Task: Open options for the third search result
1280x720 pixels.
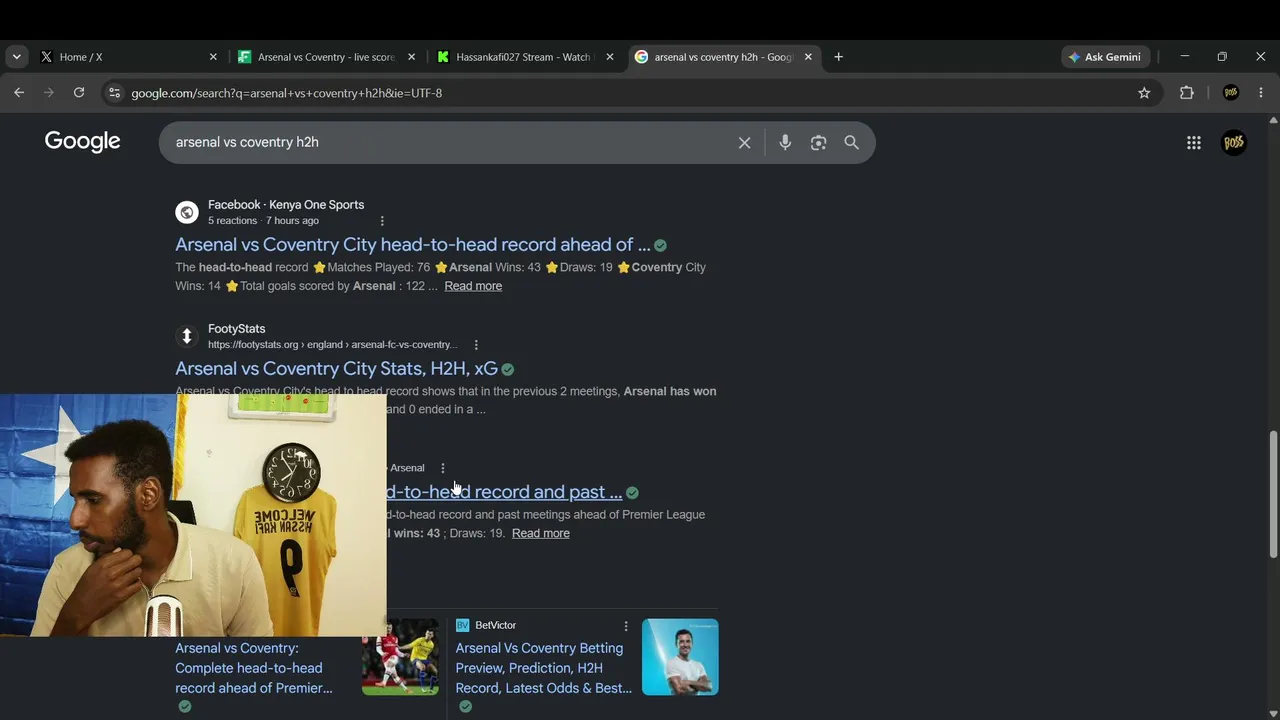Action: [443, 468]
